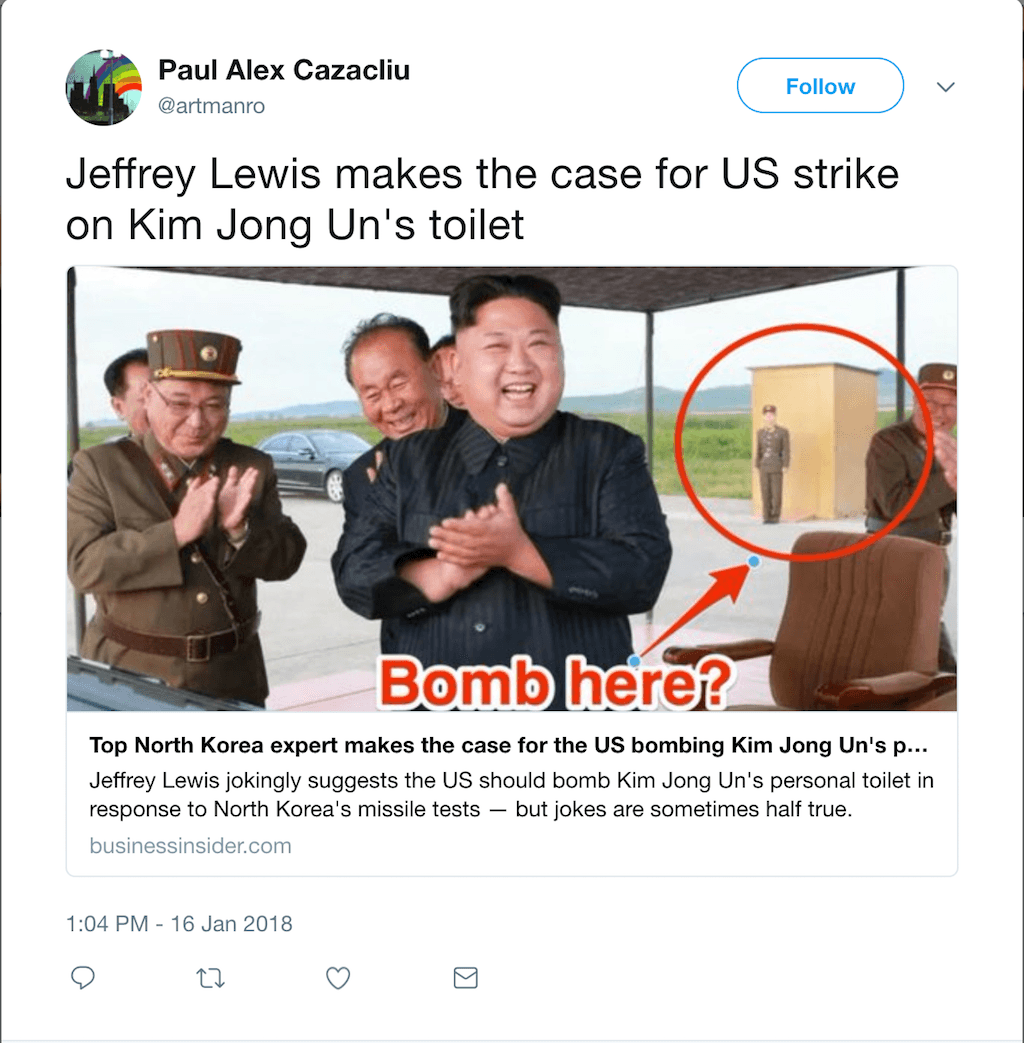Viewport: 1024px width, 1043px height.
Task: Expand the tweet options chevron menu
Action: point(945,86)
